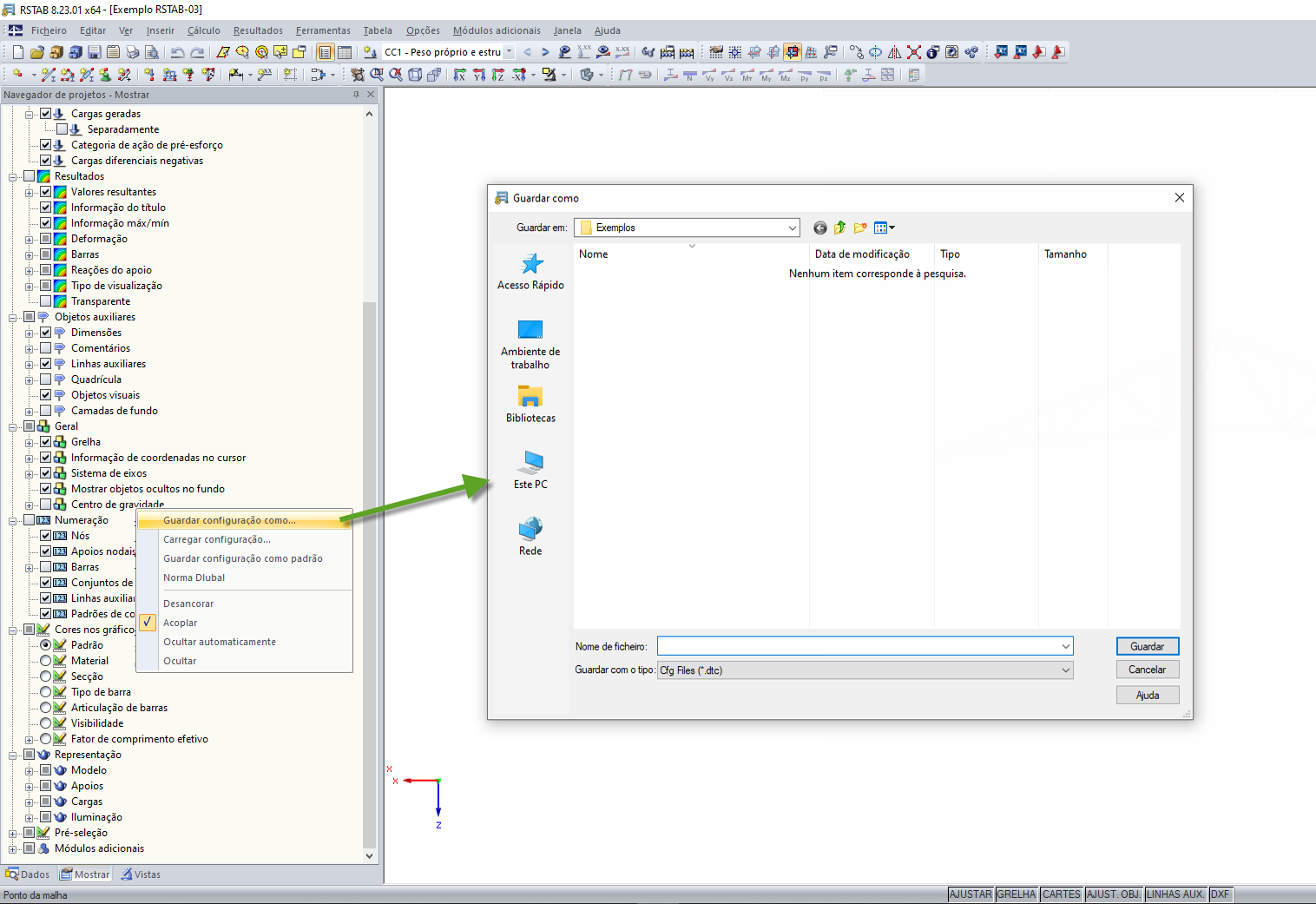Image resolution: width=1316 pixels, height=904 pixels.
Task: Open the Módulos adicionais menu
Action: coord(497,30)
